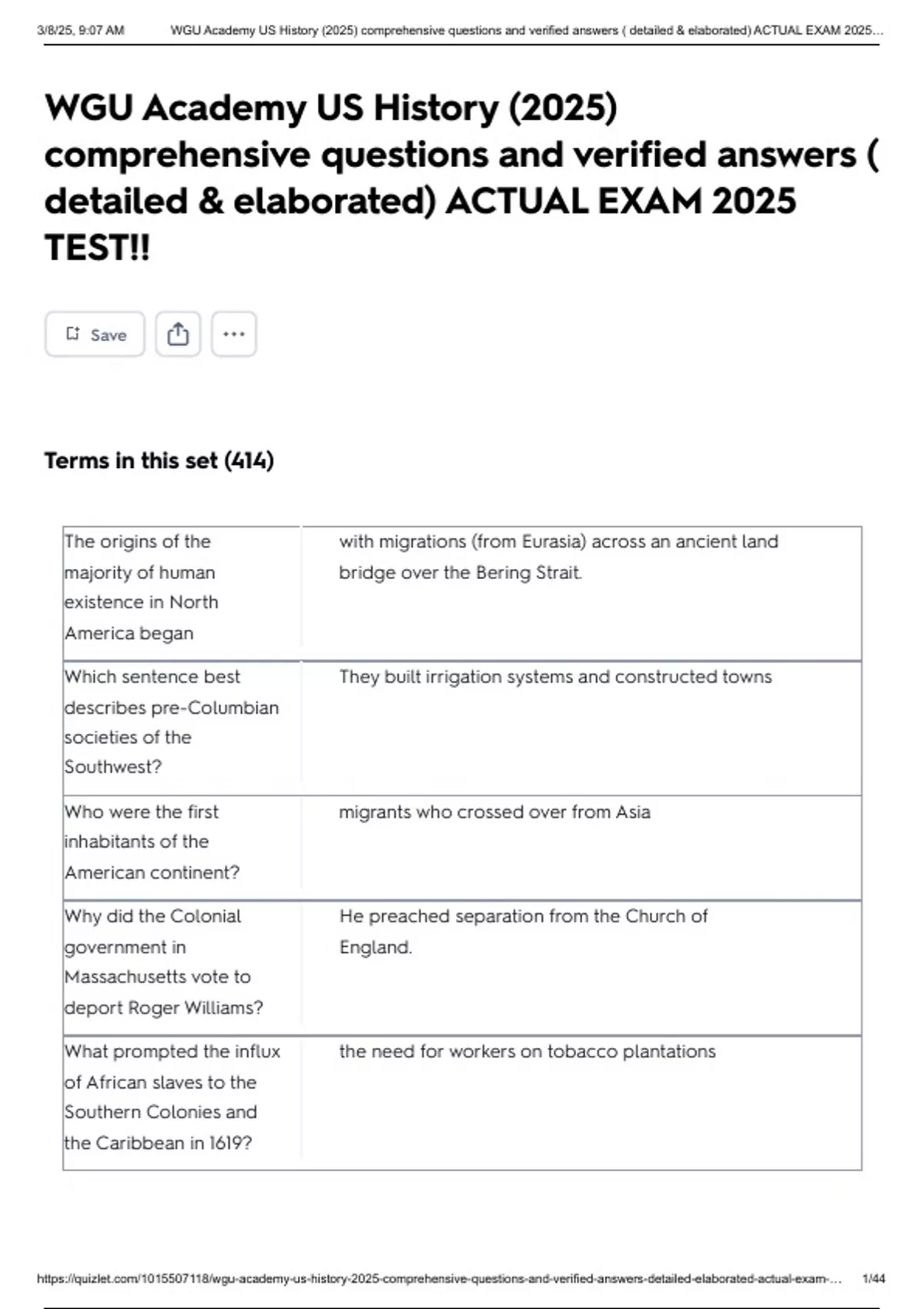Open the share export icon
924x1309 pixels.
(x=179, y=333)
